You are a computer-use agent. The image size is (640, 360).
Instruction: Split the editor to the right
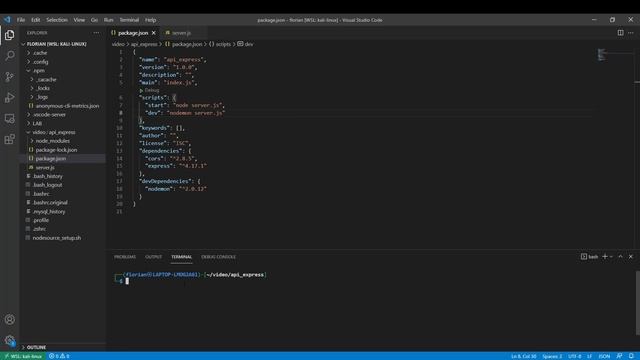(620, 33)
